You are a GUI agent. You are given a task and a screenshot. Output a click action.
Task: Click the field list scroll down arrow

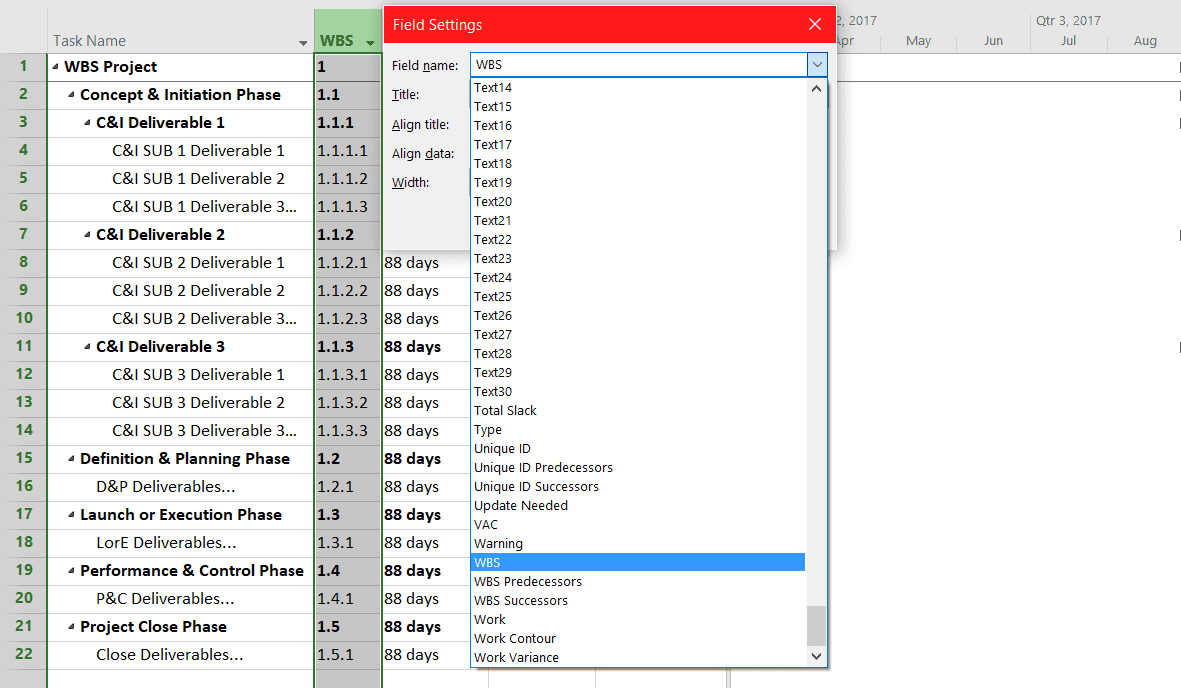coord(816,656)
